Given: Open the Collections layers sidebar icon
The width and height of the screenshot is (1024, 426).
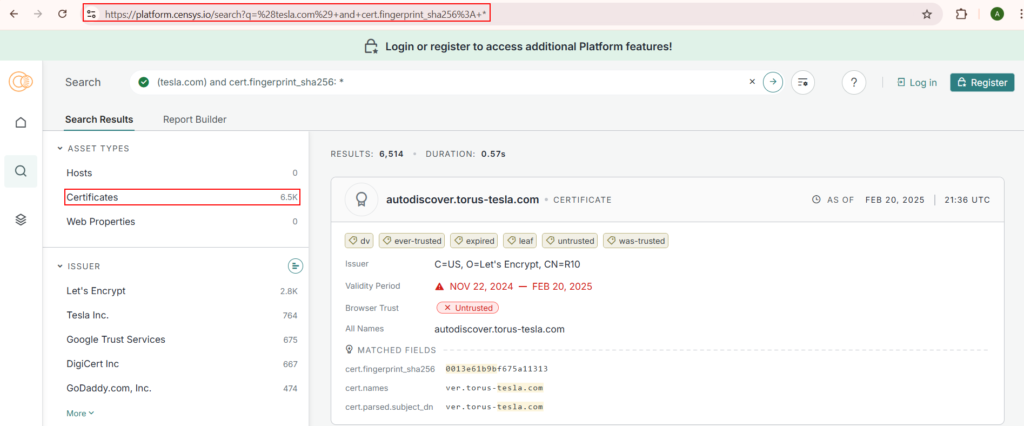Looking at the screenshot, I should [20, 219].
